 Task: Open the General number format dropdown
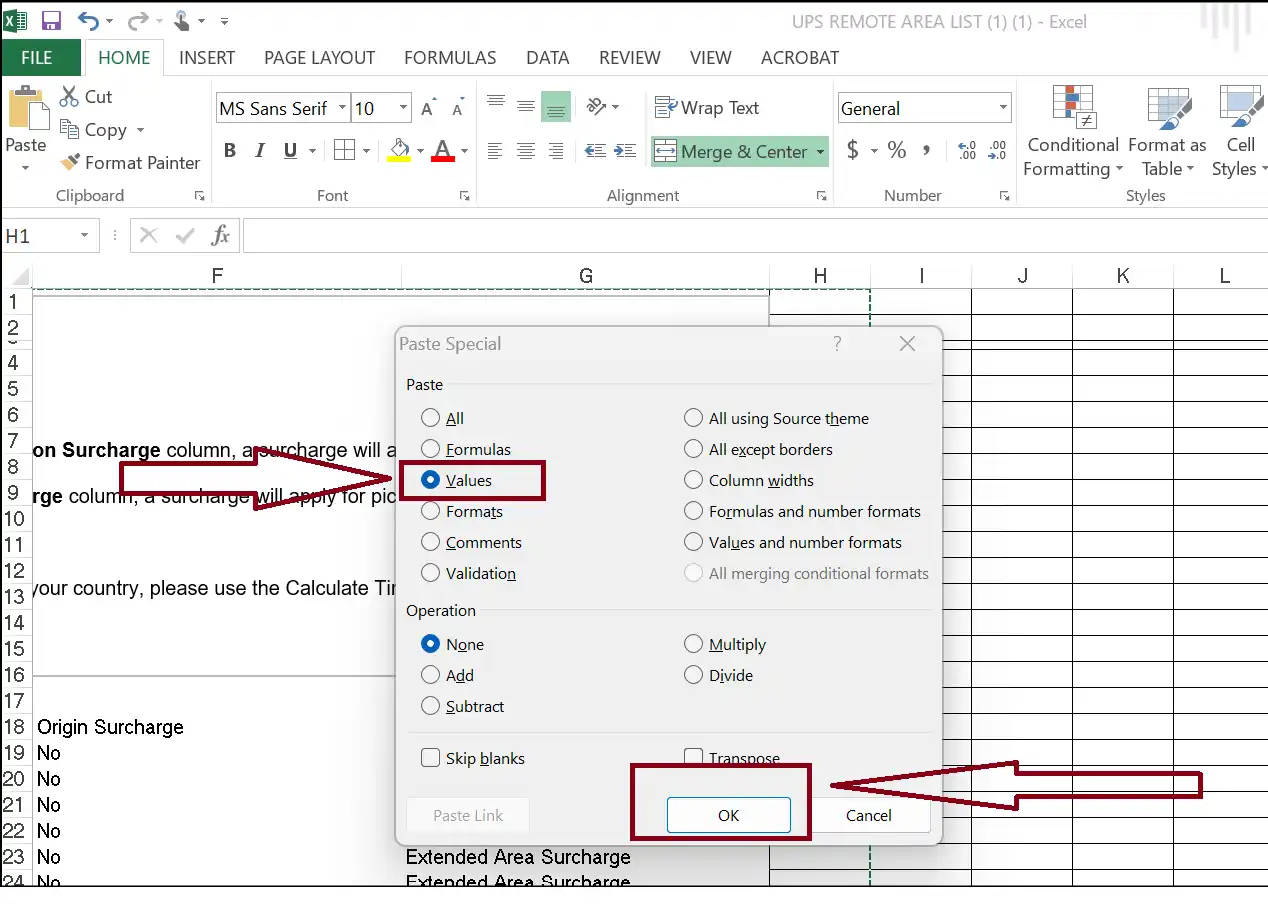[x=1003, y=108]
